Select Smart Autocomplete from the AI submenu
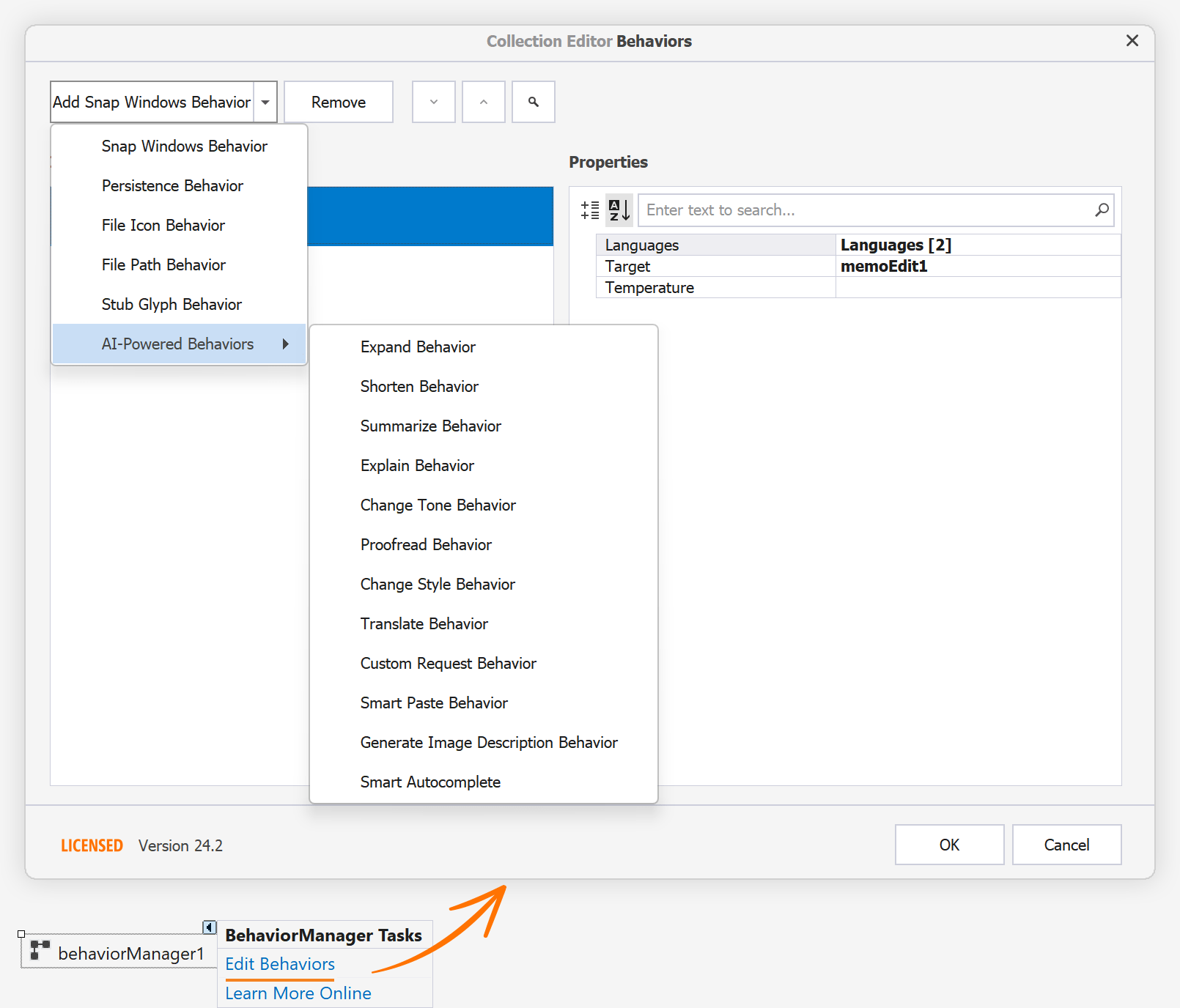Screen dimensions: 1180x1008 430,782
